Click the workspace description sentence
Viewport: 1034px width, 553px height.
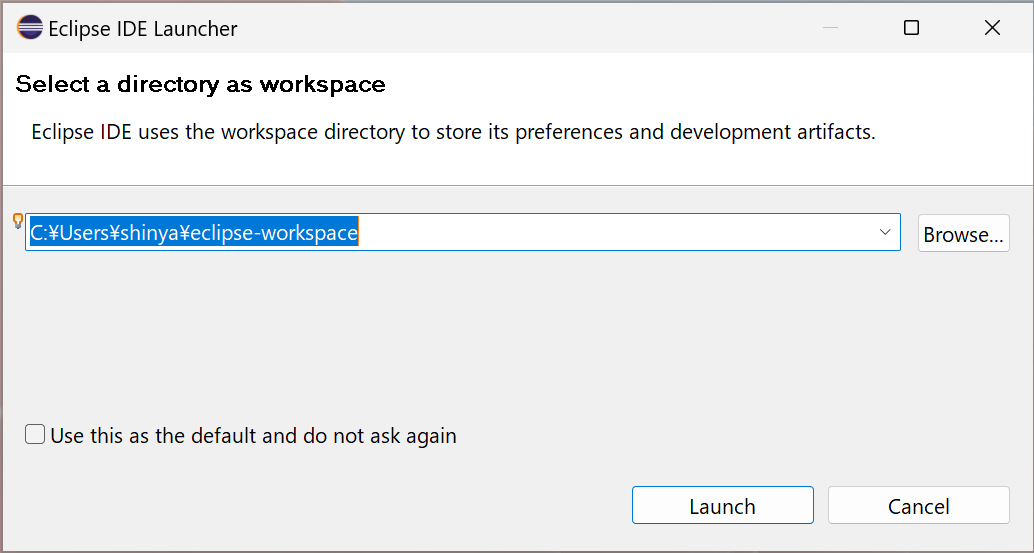click(453, 132)
